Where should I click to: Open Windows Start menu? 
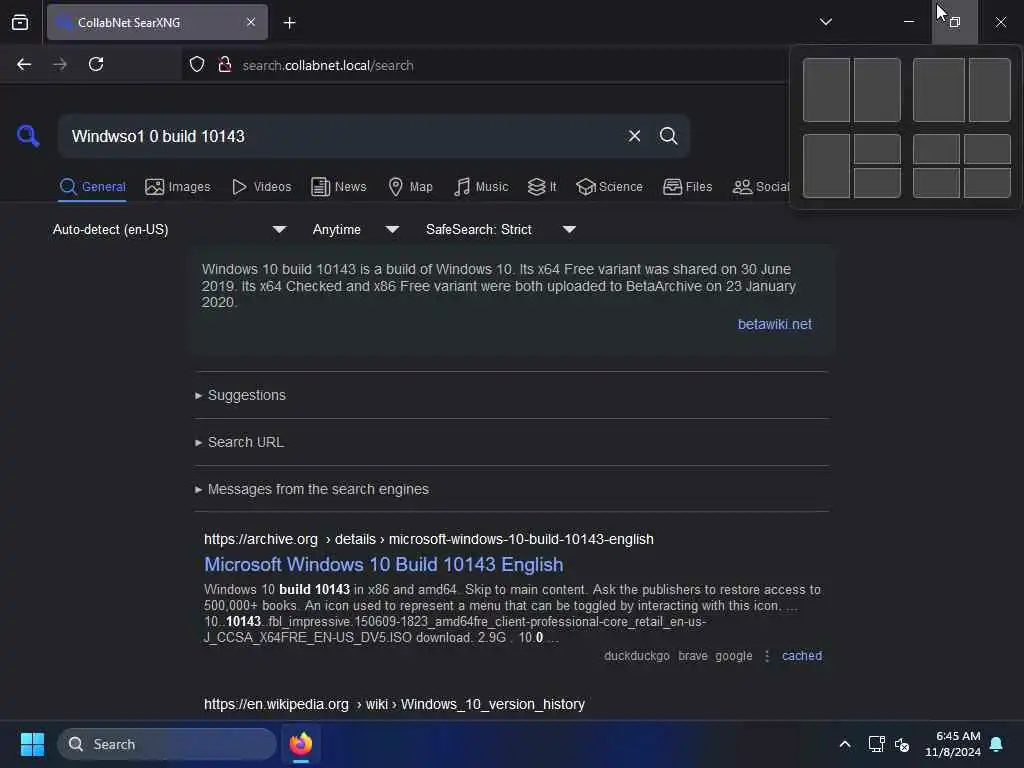coord(32,744)
